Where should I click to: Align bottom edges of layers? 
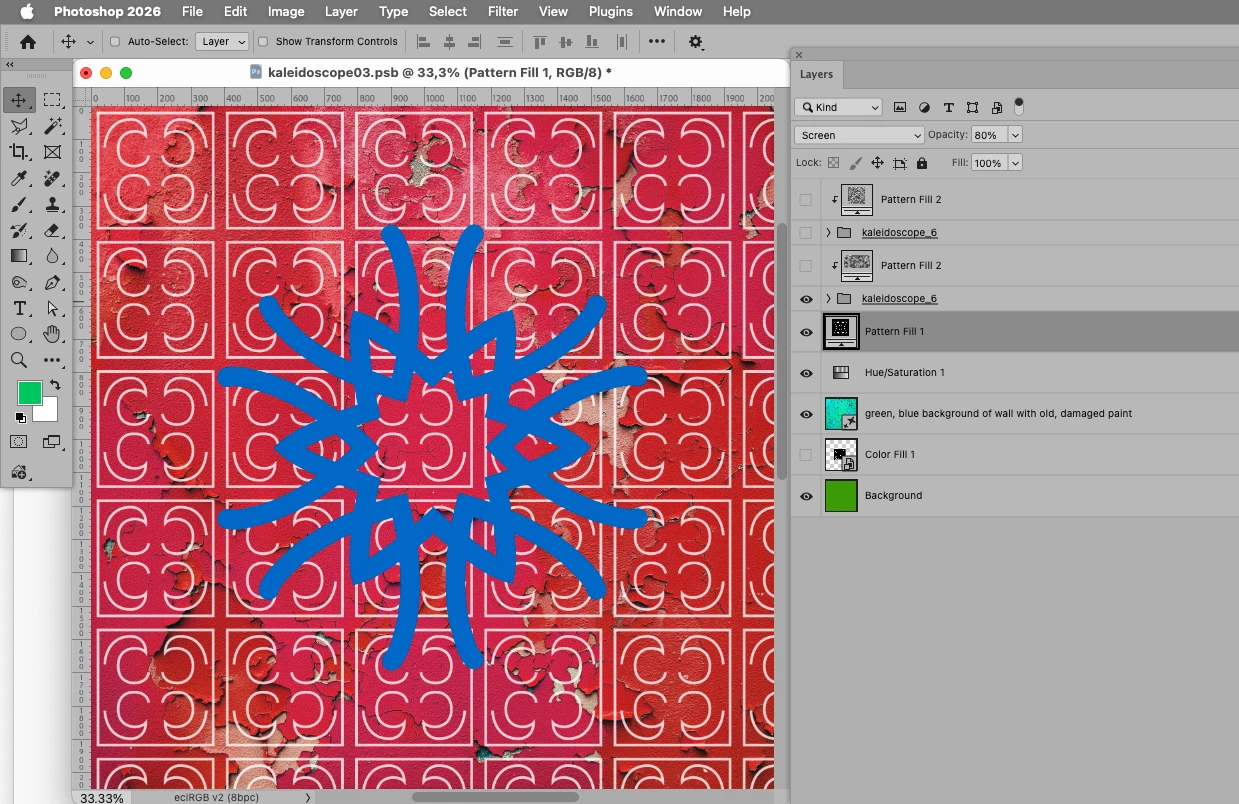click(594, 42)
